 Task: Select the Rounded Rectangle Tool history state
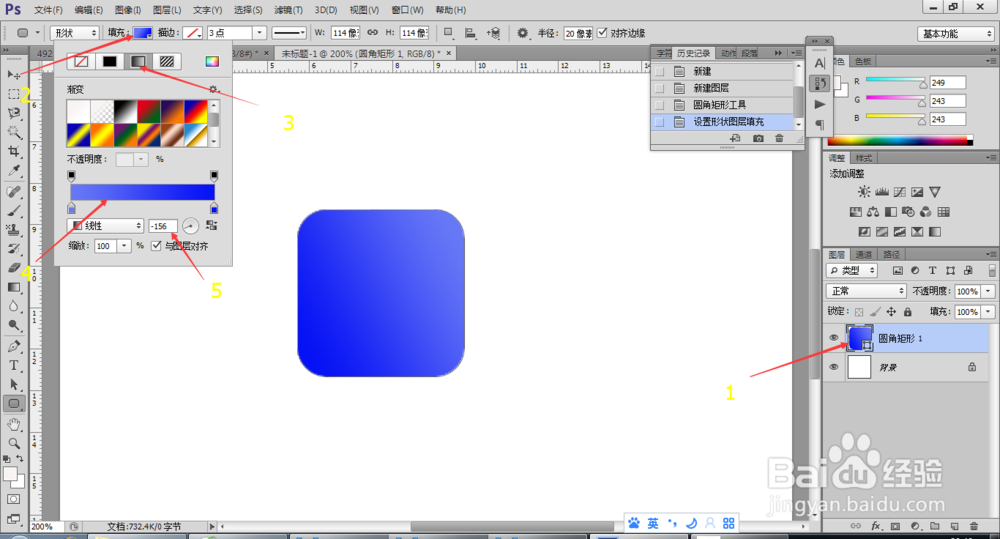coord(724,105)
